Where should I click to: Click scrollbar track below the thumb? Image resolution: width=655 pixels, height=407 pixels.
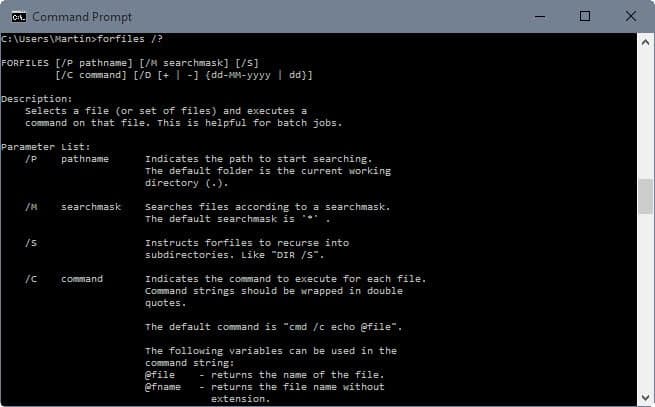point(645,302)
